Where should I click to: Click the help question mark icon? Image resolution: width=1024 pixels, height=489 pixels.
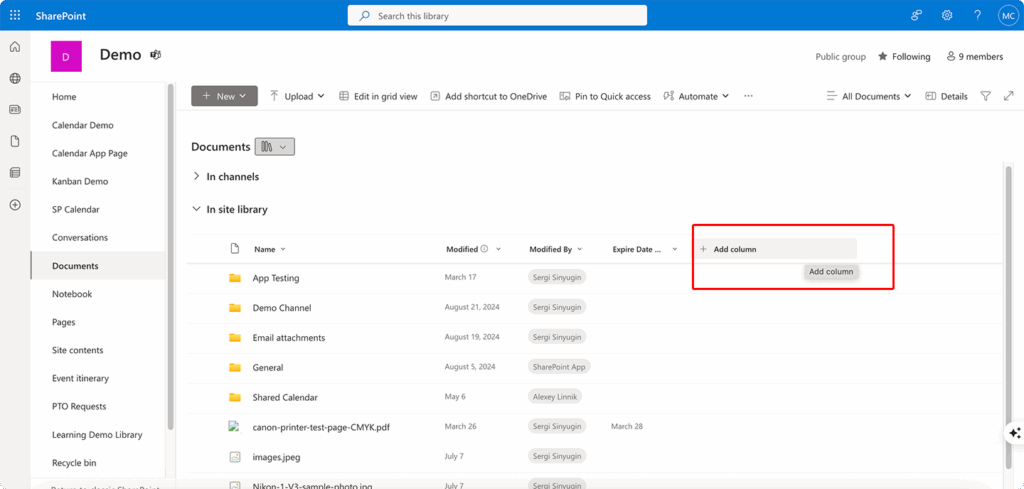point(977,16)
